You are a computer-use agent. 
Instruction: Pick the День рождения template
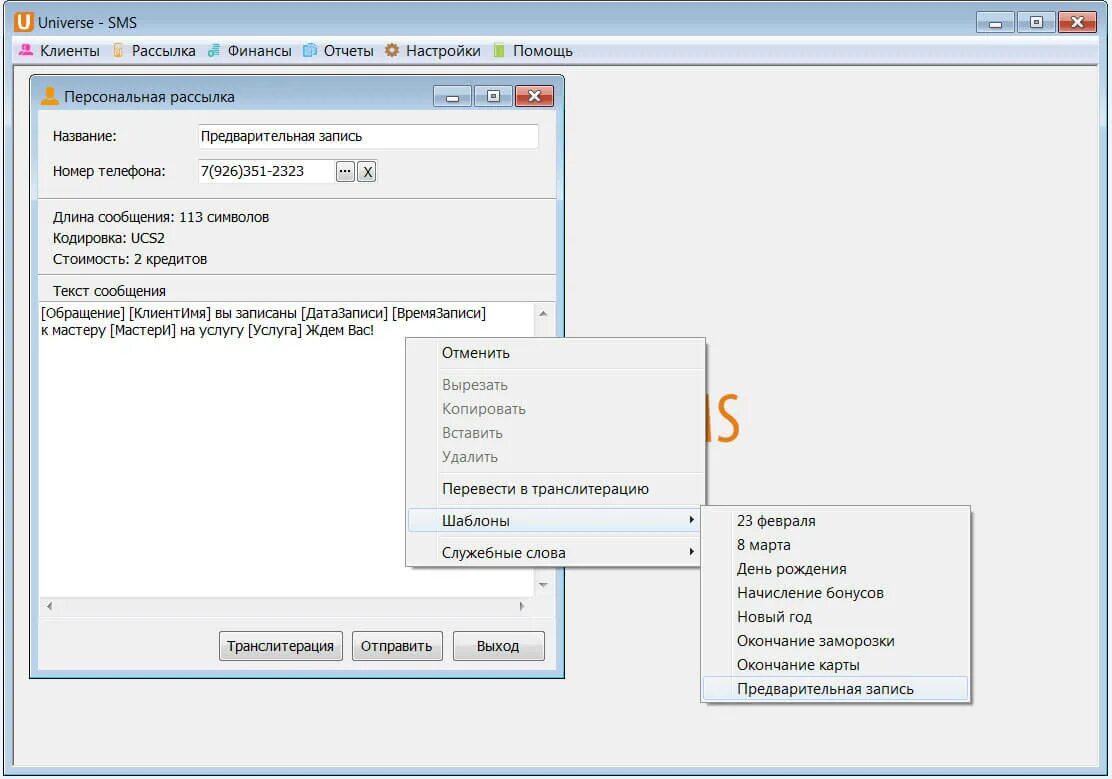point(835,569)
